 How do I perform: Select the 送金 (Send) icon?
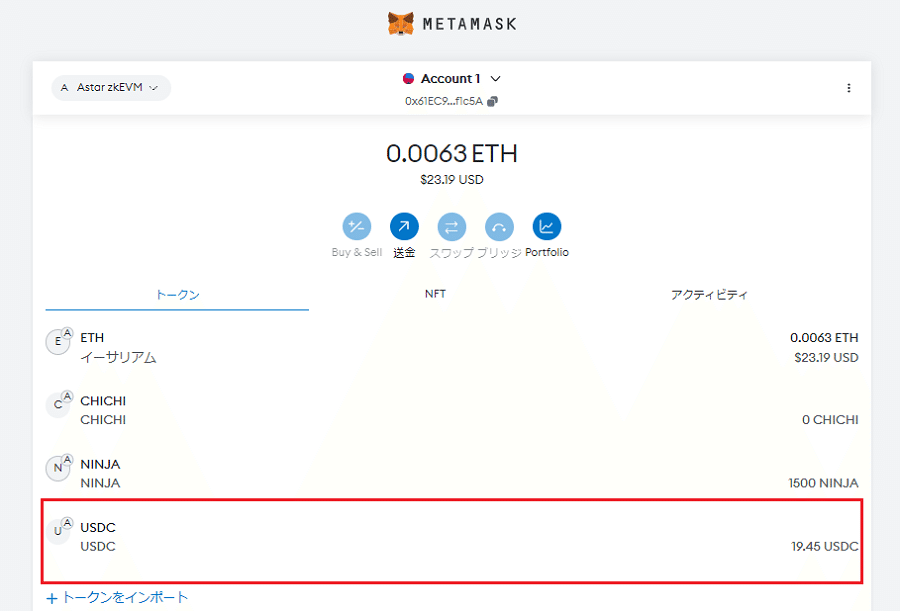point(404,227)
